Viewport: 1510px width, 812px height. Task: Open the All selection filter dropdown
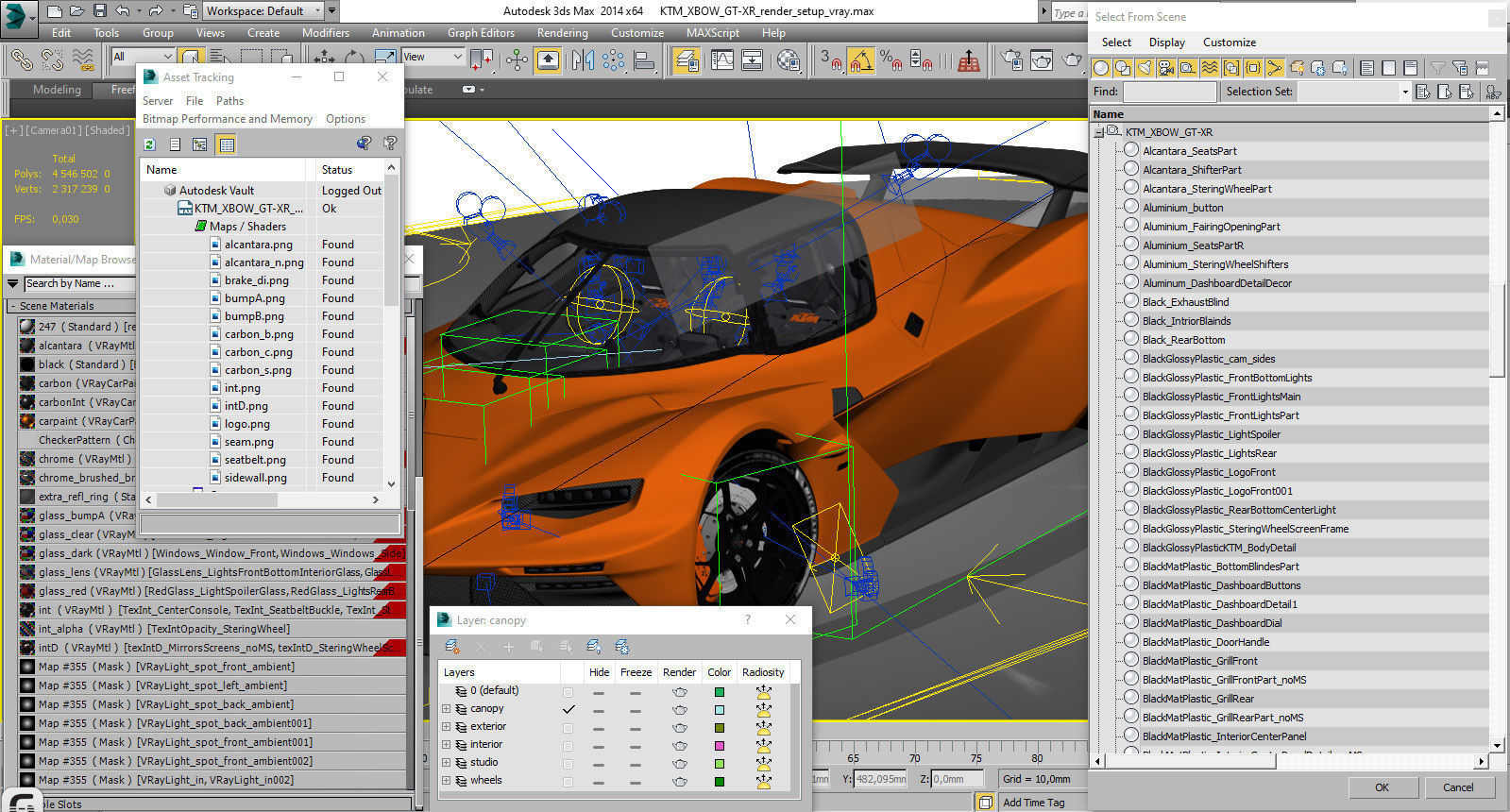(144, 57)
